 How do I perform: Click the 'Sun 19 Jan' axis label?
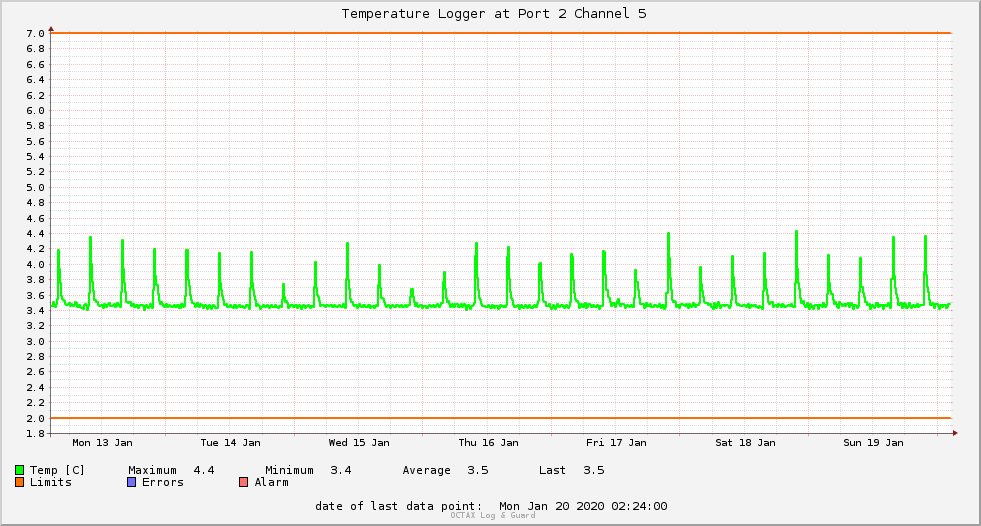pos(873,443)
